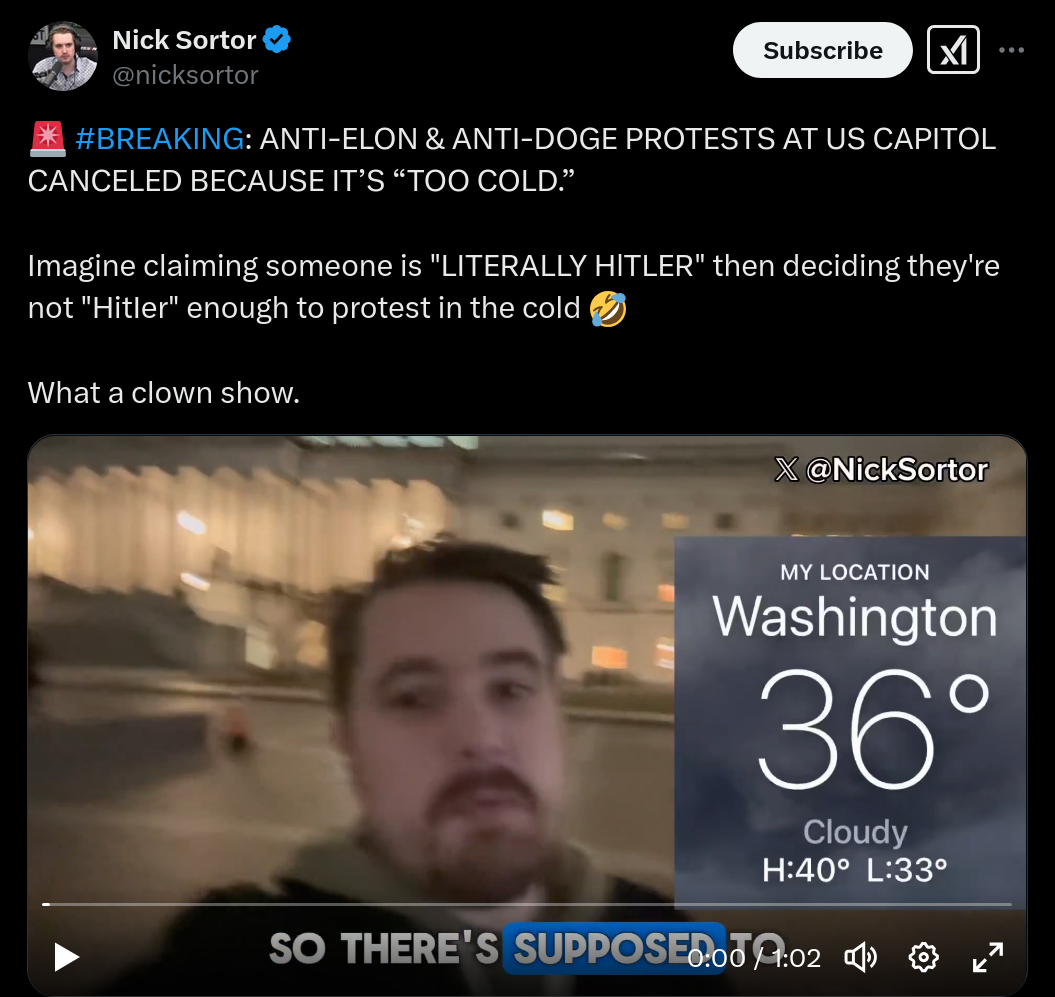This screenshot has height=997, width=1055.
Task: Expand video to fullscreen
Action: tap(988, 957)
